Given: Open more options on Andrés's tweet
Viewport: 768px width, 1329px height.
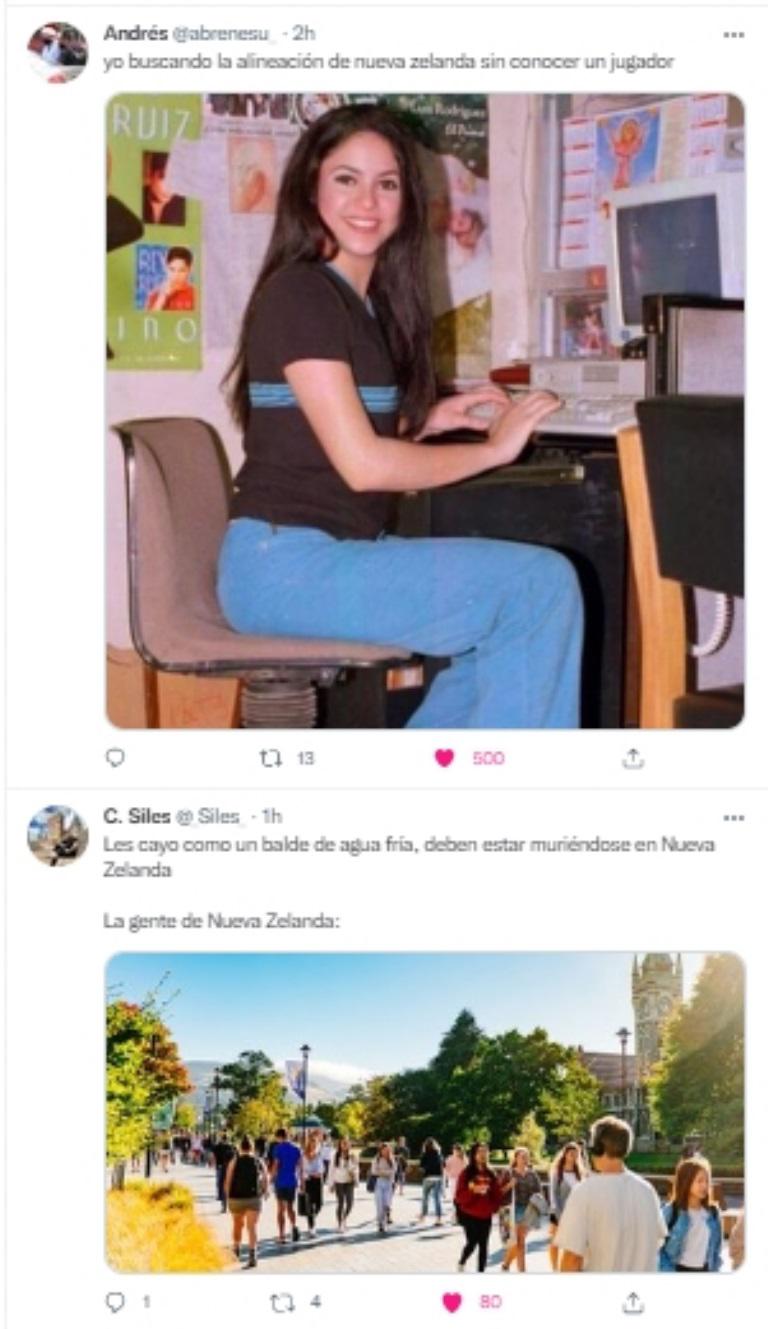Looking at the screenshot, I should click(734, 34).
